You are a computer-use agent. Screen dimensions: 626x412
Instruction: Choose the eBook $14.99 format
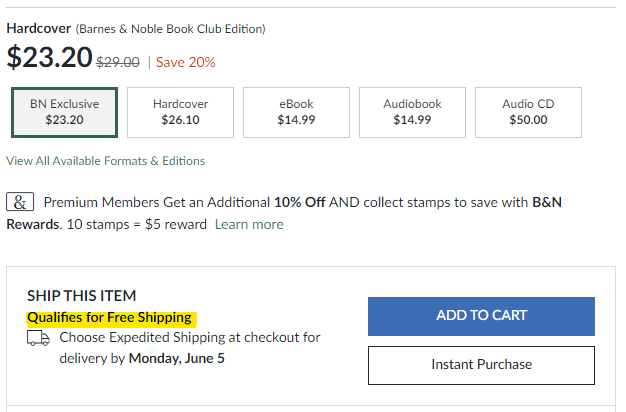pos(296,112)
